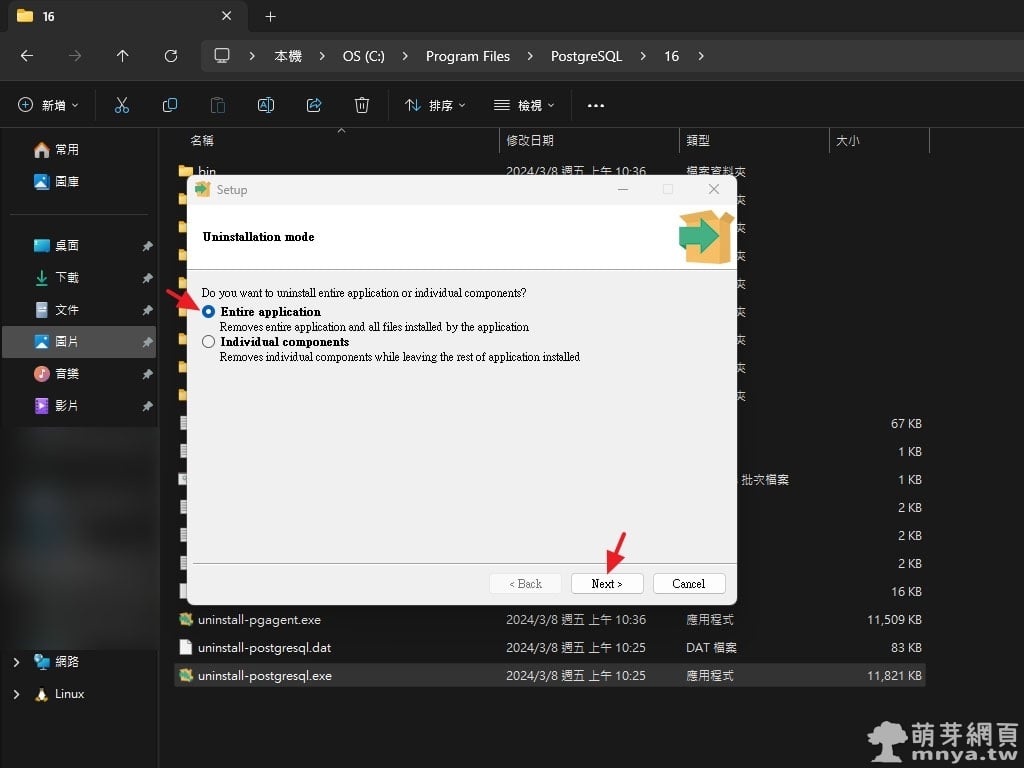The image size is (1024, 768).
Task: Click the Next button in Setup
Action: coord(607,584)
